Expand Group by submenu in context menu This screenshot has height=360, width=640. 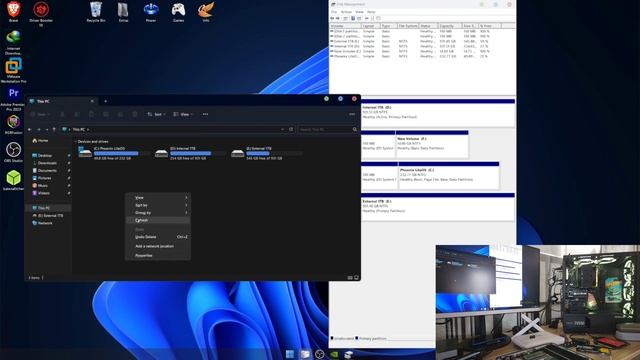click(158, 213)
